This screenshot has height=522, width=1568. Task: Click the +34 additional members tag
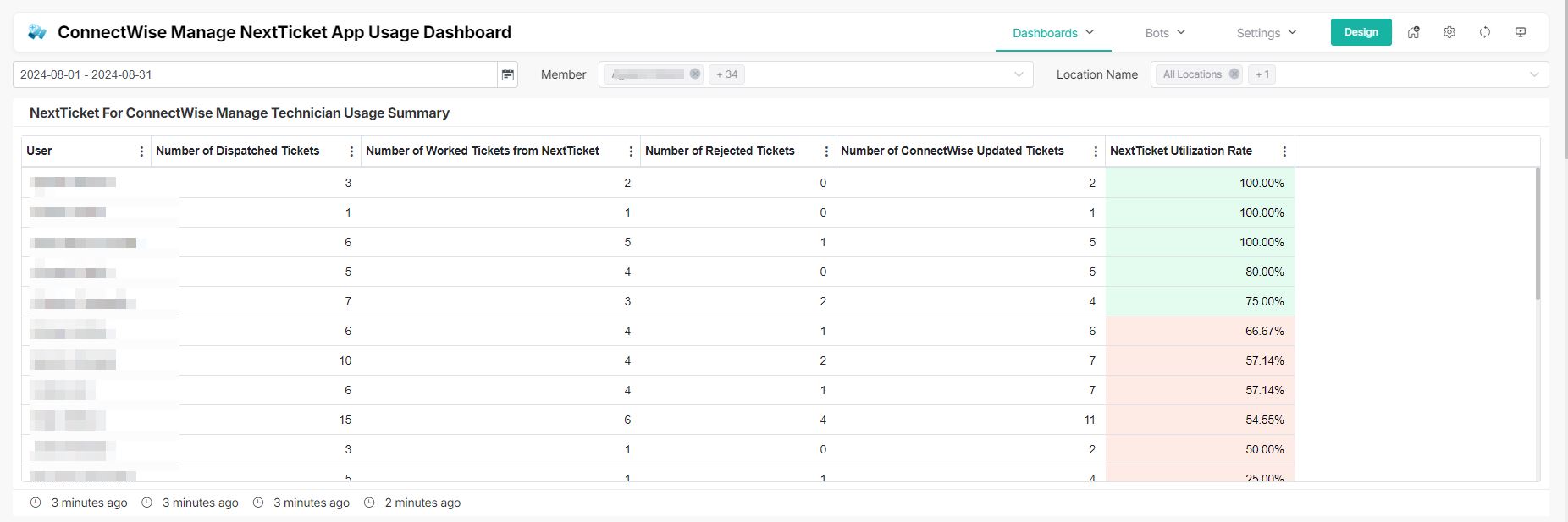click(x=726, y=74)
